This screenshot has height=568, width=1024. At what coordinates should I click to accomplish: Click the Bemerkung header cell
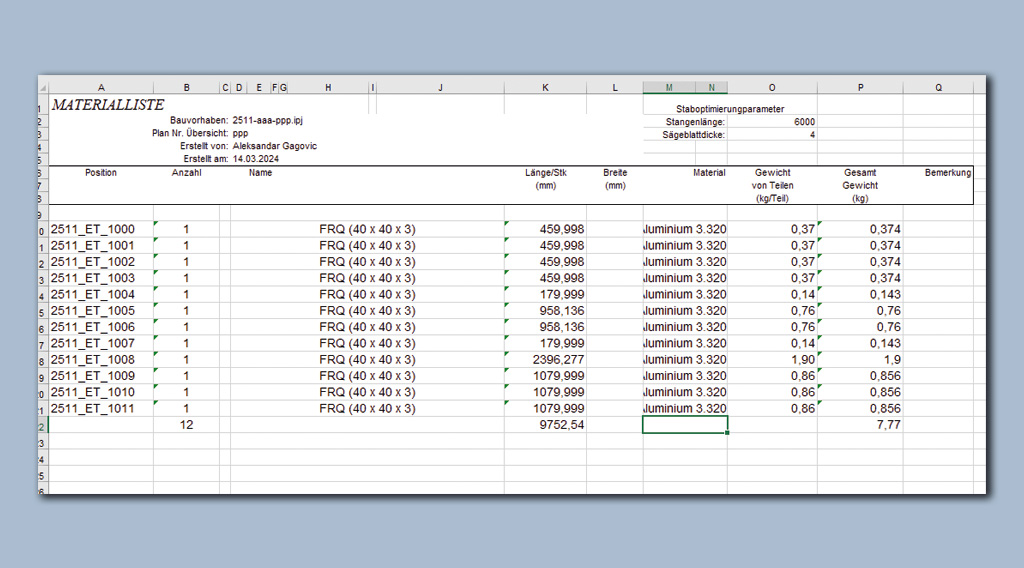coord(947,173)
